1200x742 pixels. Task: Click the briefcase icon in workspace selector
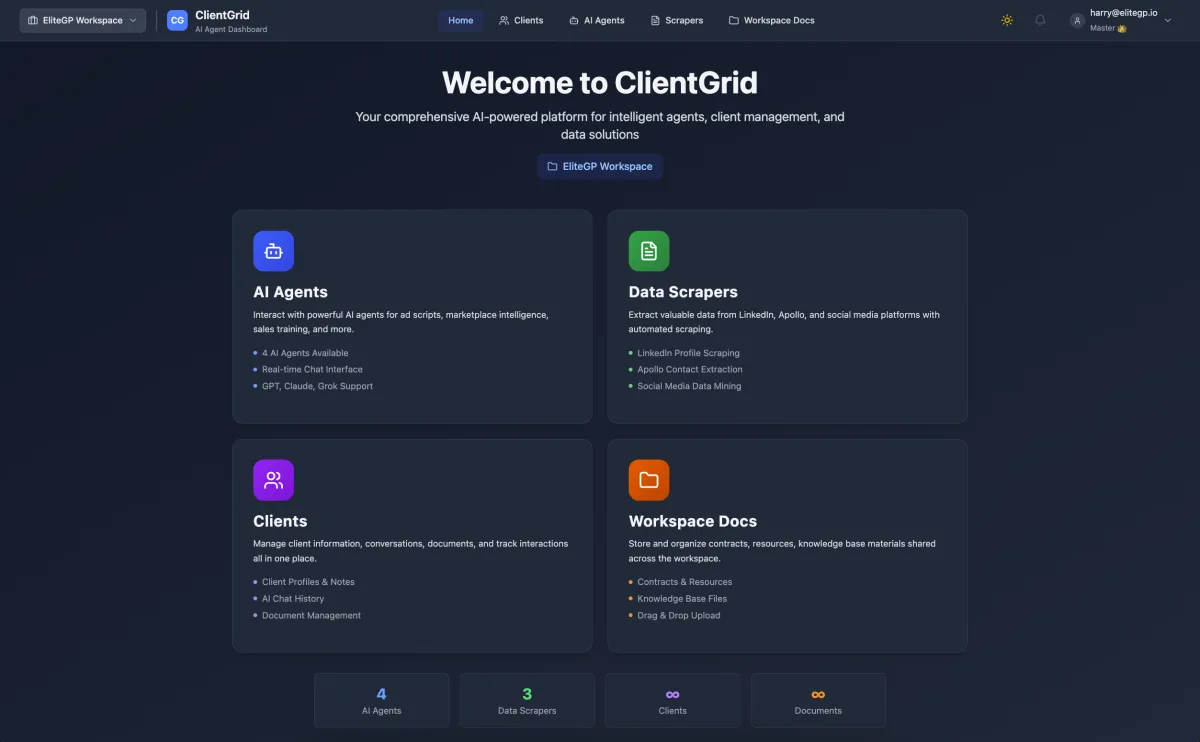pyautogui.click(x=34, y=20)
